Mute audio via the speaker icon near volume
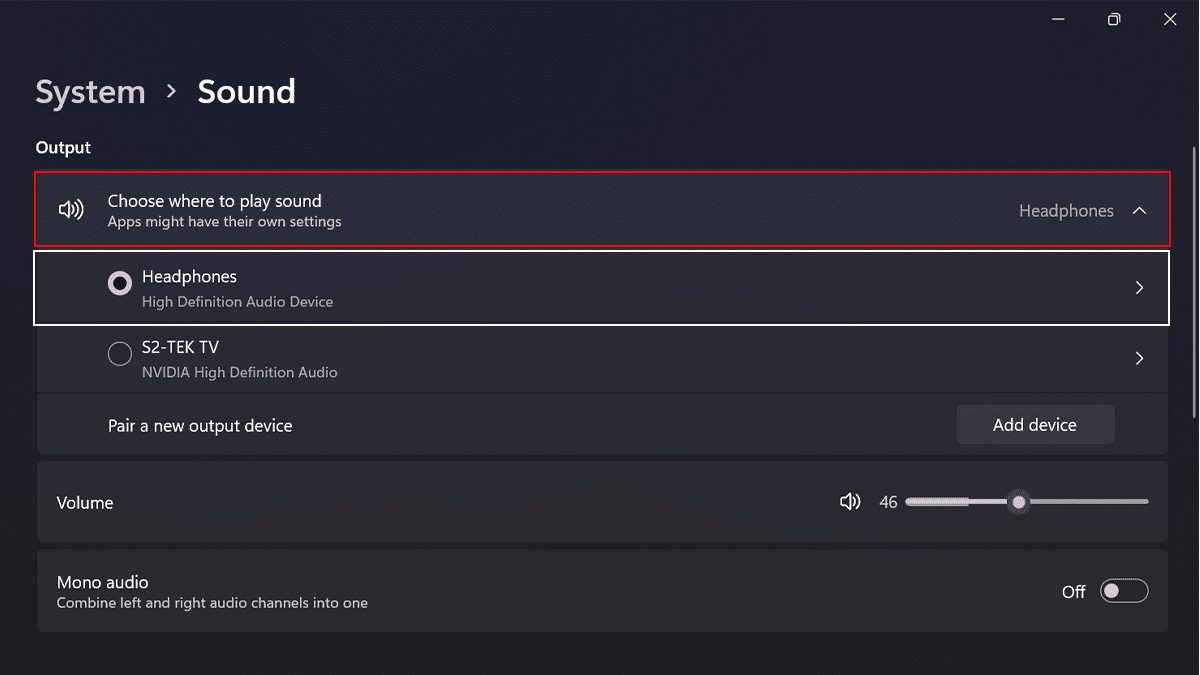The width and height of the screenshot is (1200, 675). click(x=849, y=501)
